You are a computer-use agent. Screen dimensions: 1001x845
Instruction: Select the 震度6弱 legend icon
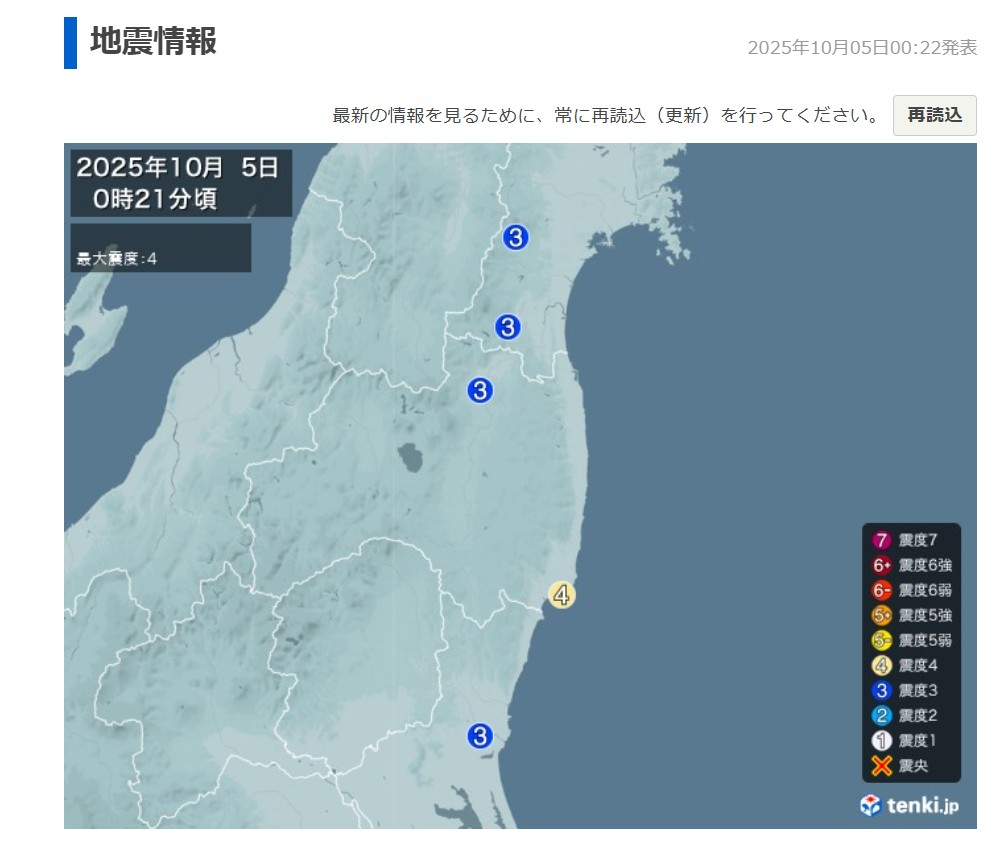881,590
